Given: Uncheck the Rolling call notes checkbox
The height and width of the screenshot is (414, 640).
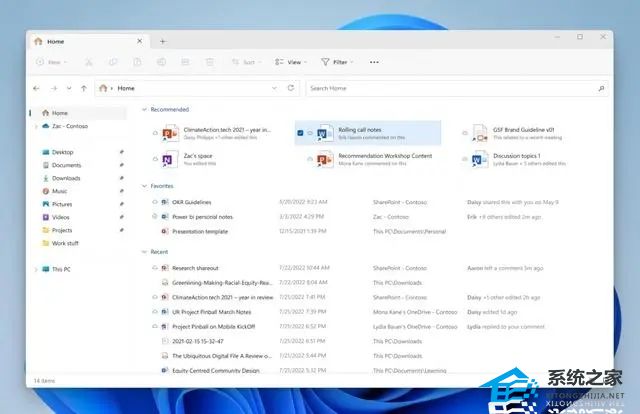Looking at the screenshot, I should pyautogui.click(x=301, y=133).
